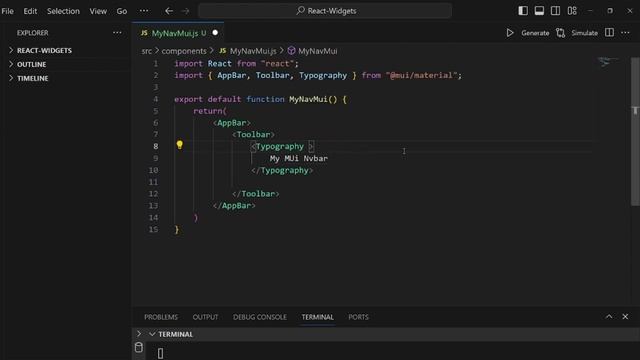Viewport: 640px width, 360px height.
Task: Maximize the panel with the up chevron
Action: tap(609, 316)
